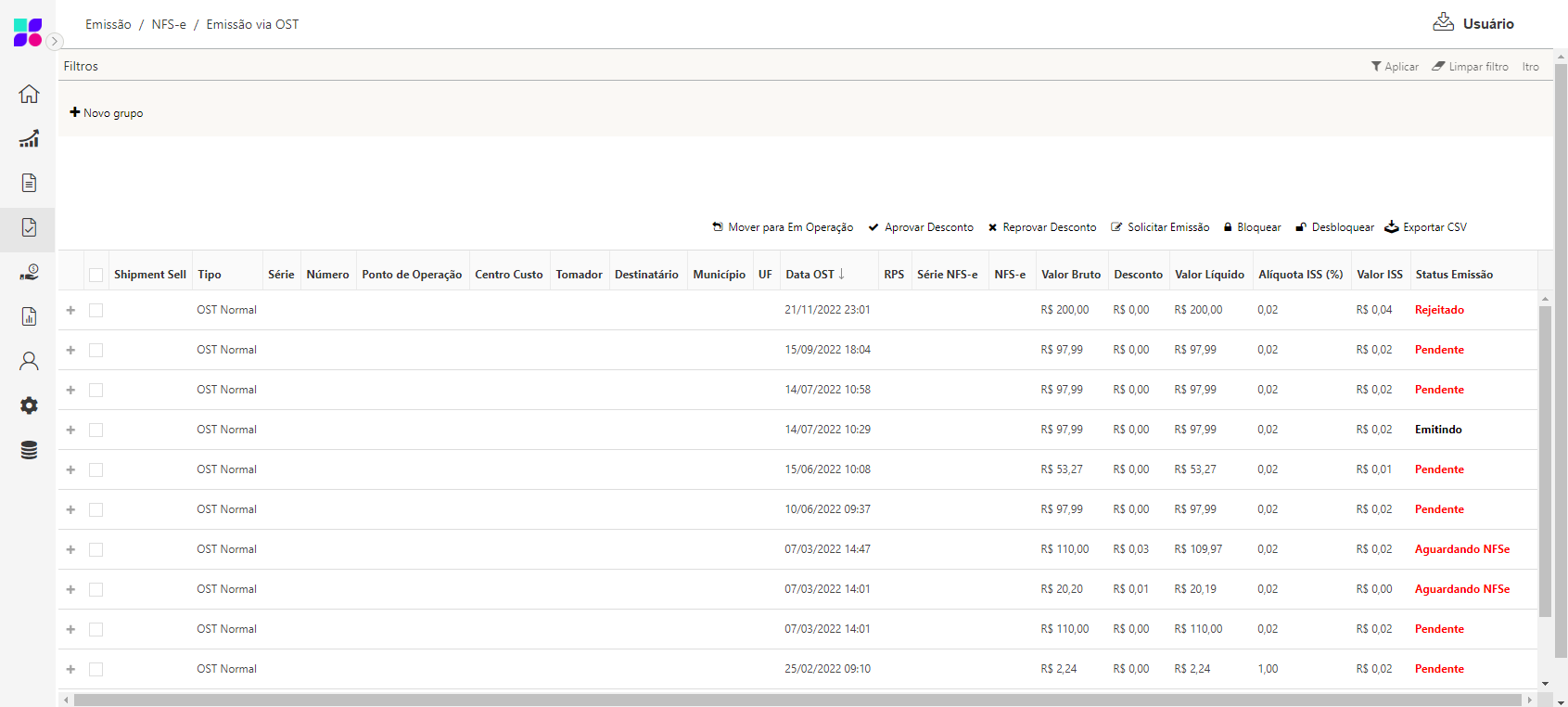Open the growth chart sidebar icon
The image size is (1568, 707).
click(x=29, y=138)
